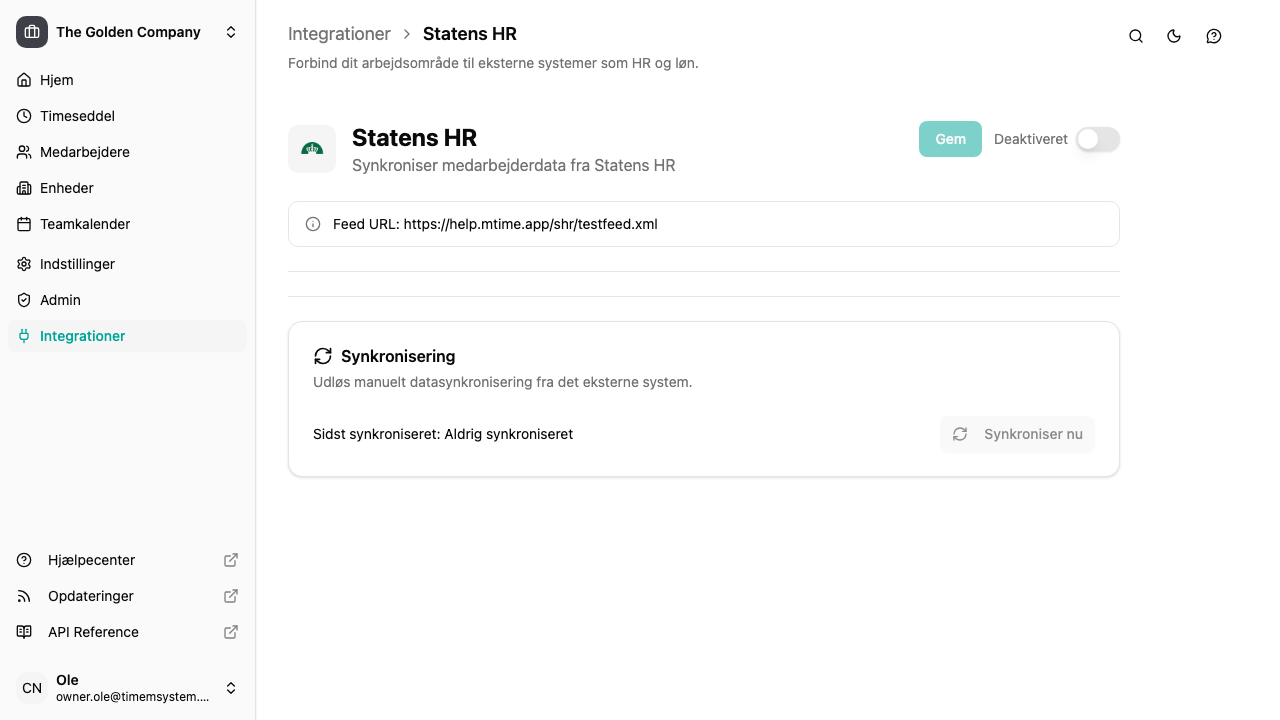
Task: Click the Integrationer plug icon
Action: [24, 336]
